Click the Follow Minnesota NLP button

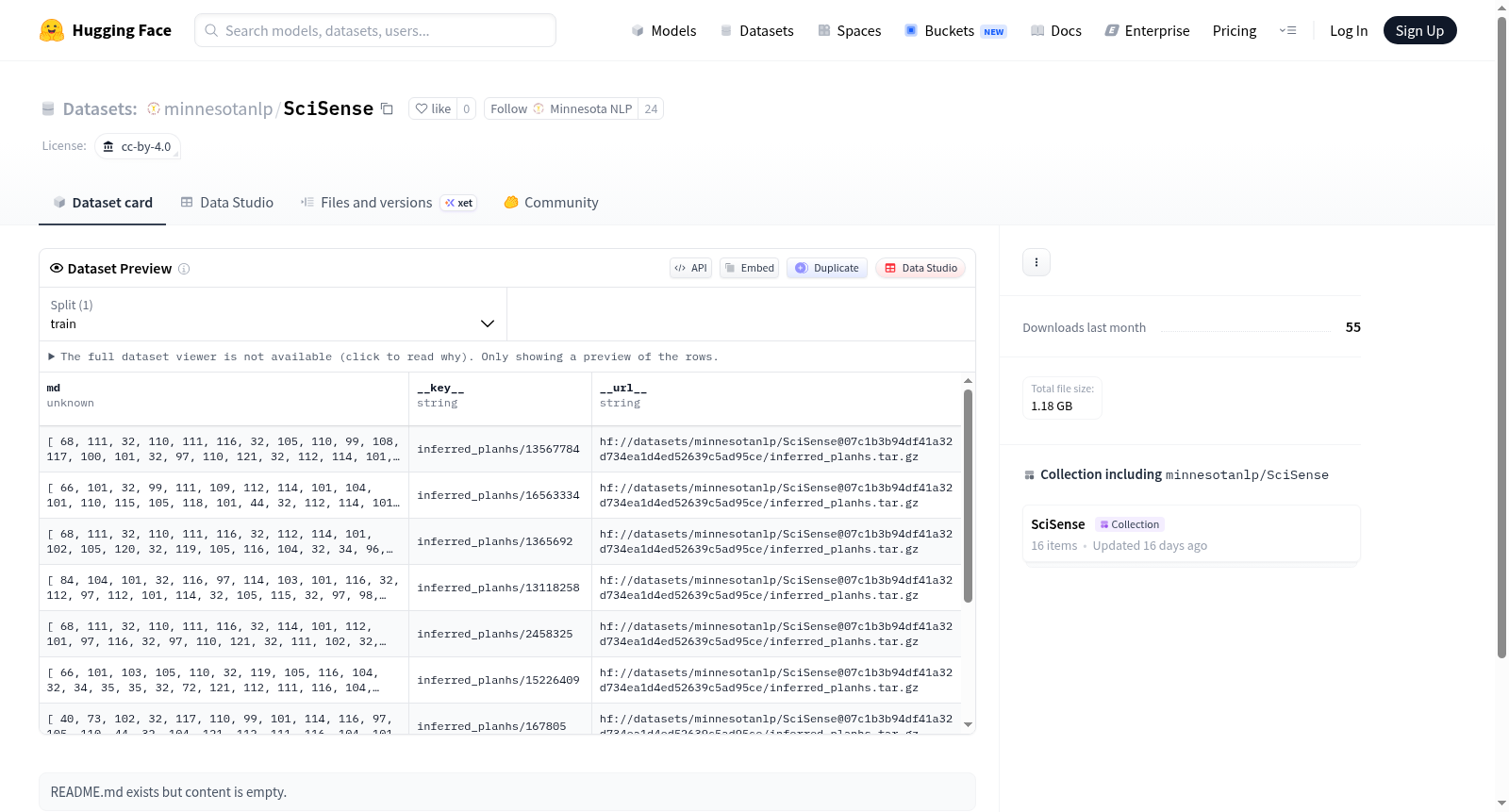tap(561, 108)
